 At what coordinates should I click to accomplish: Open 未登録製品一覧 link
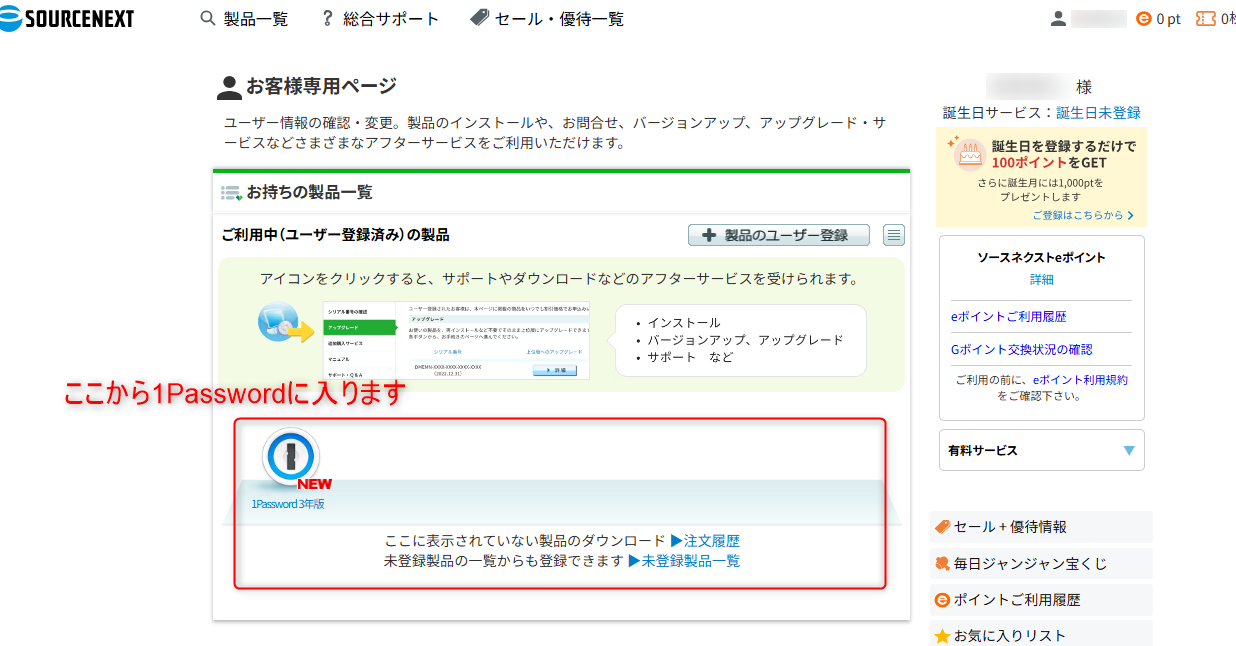point(684,561)
